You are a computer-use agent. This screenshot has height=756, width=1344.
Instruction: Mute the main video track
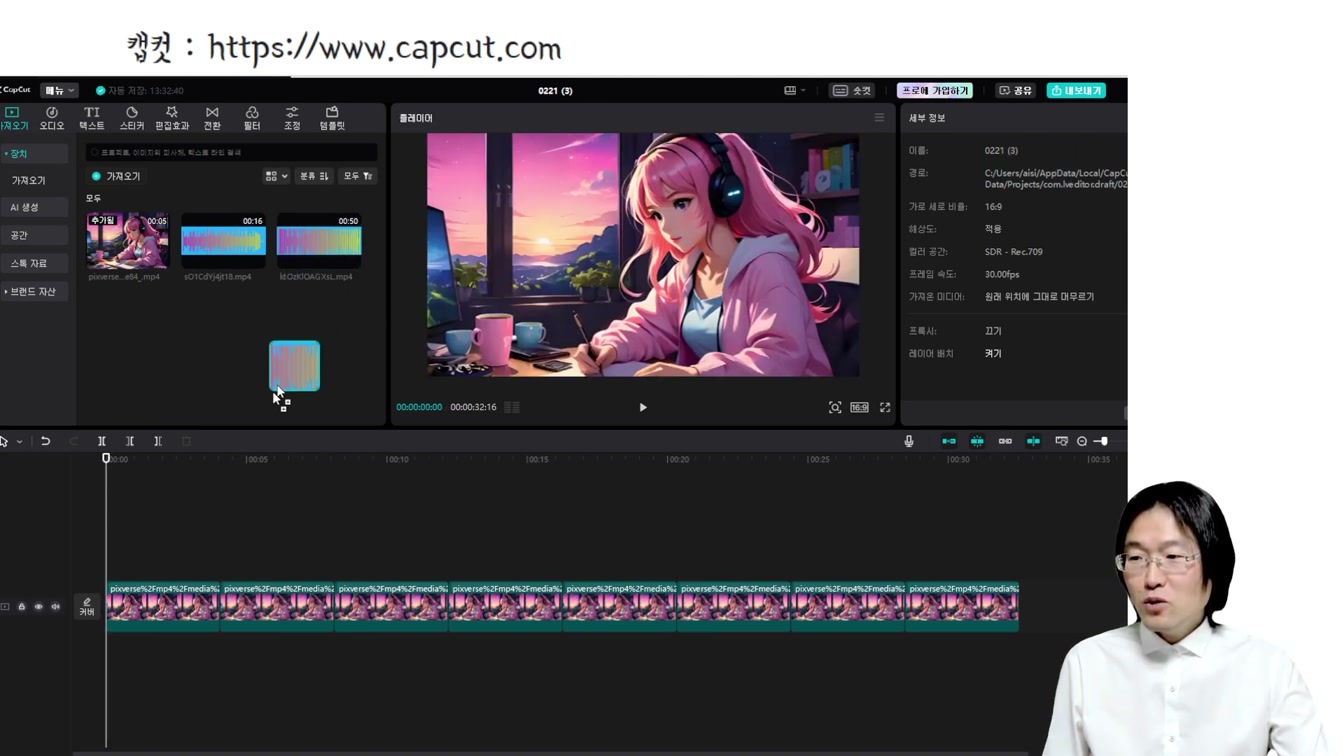tap(56, 607)
